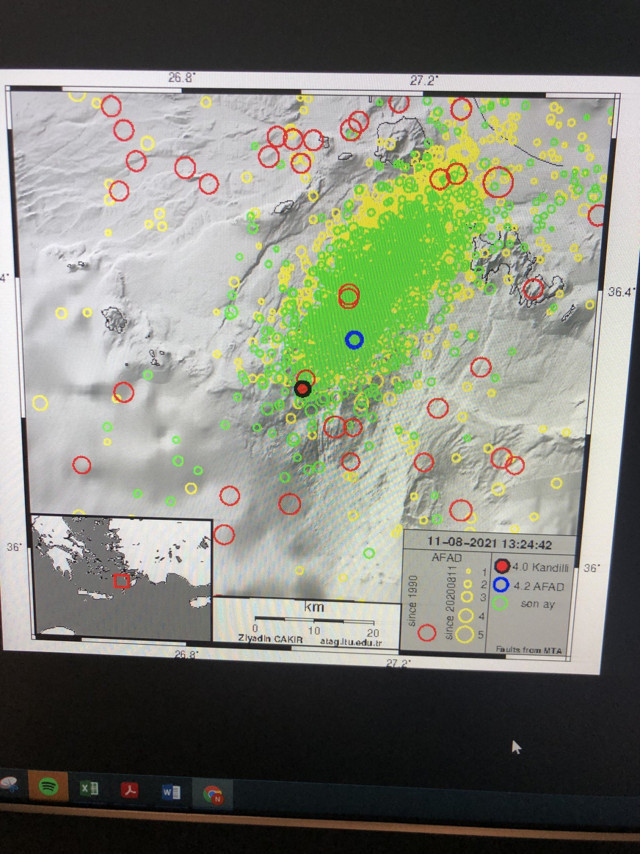Switch to Chrome in the taskbar
Viewport: 640px width, 854px height.
click(212, 794)
